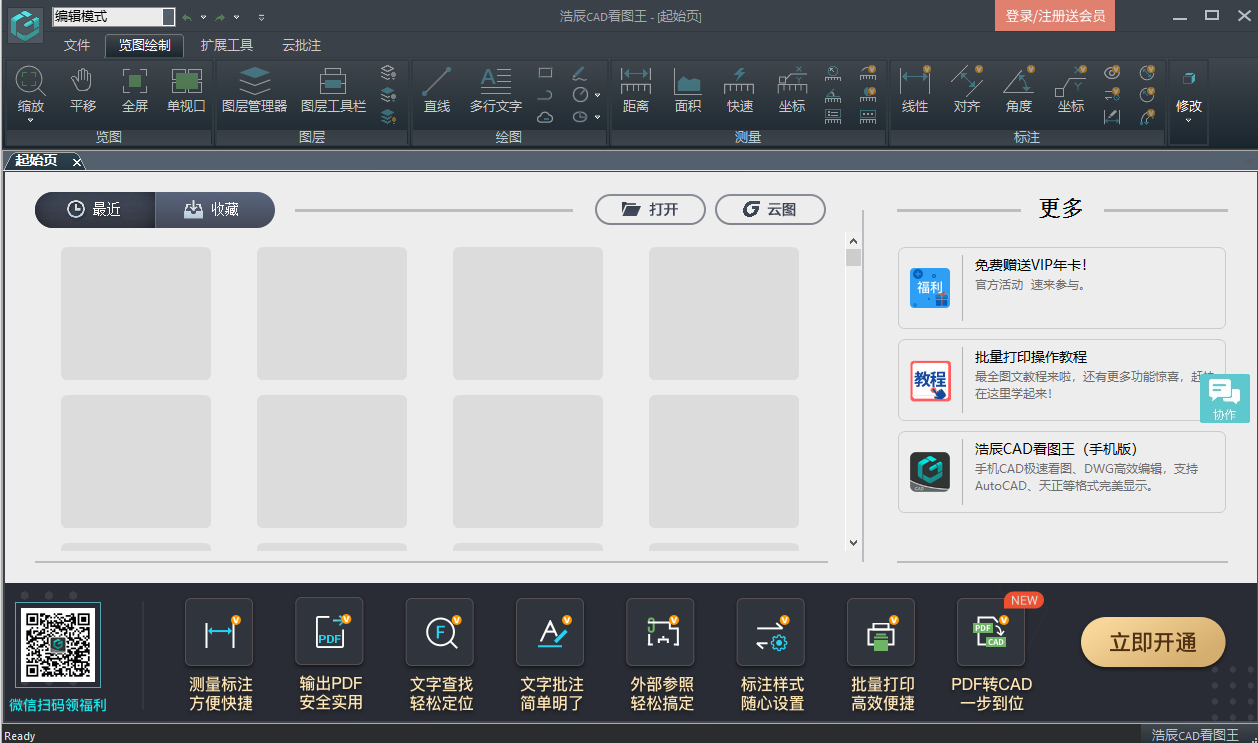1258x743 pixels.
Task: Expand the 缩放 zoom options arrow
Action: click(31, 120)
